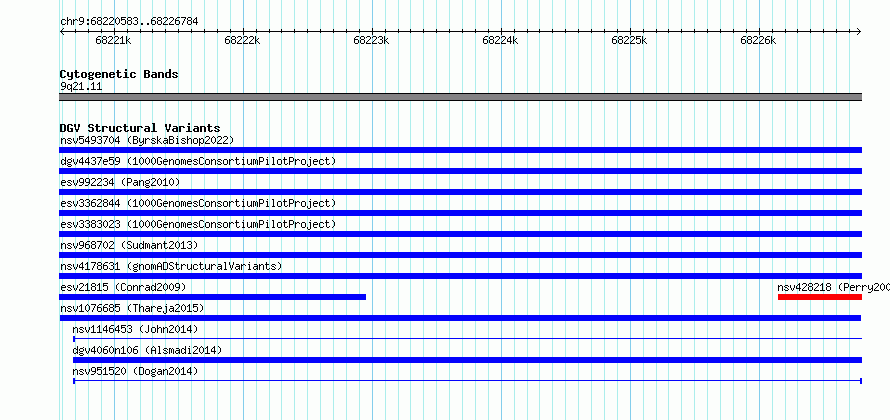
Task: Click the red bar under nsv428218
Action: [820, 297]
